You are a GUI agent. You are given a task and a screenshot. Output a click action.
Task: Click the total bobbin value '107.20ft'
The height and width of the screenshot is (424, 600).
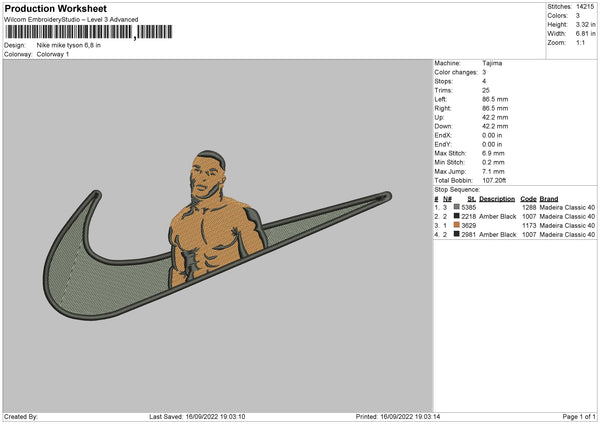[494, 181]
